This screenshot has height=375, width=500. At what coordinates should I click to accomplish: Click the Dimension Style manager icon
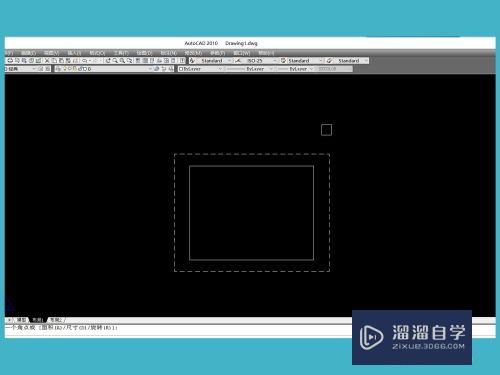click(x=238, y=61)
